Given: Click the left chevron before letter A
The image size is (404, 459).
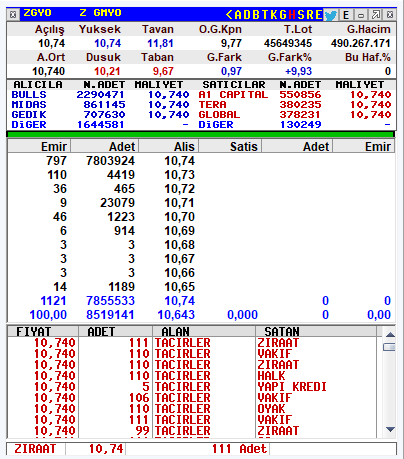Looking at the screenshot, I should [229, 15].
